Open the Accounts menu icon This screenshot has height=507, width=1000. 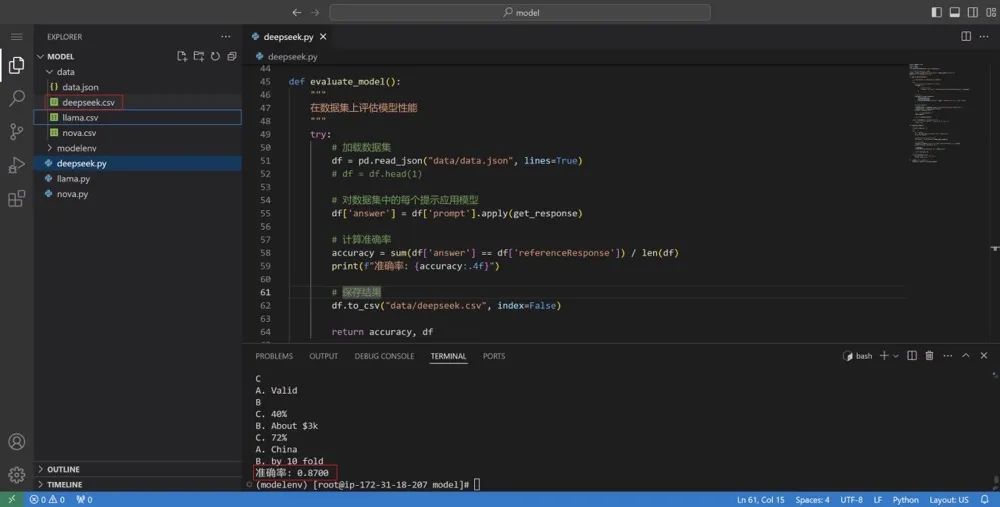tap(17, 441)
